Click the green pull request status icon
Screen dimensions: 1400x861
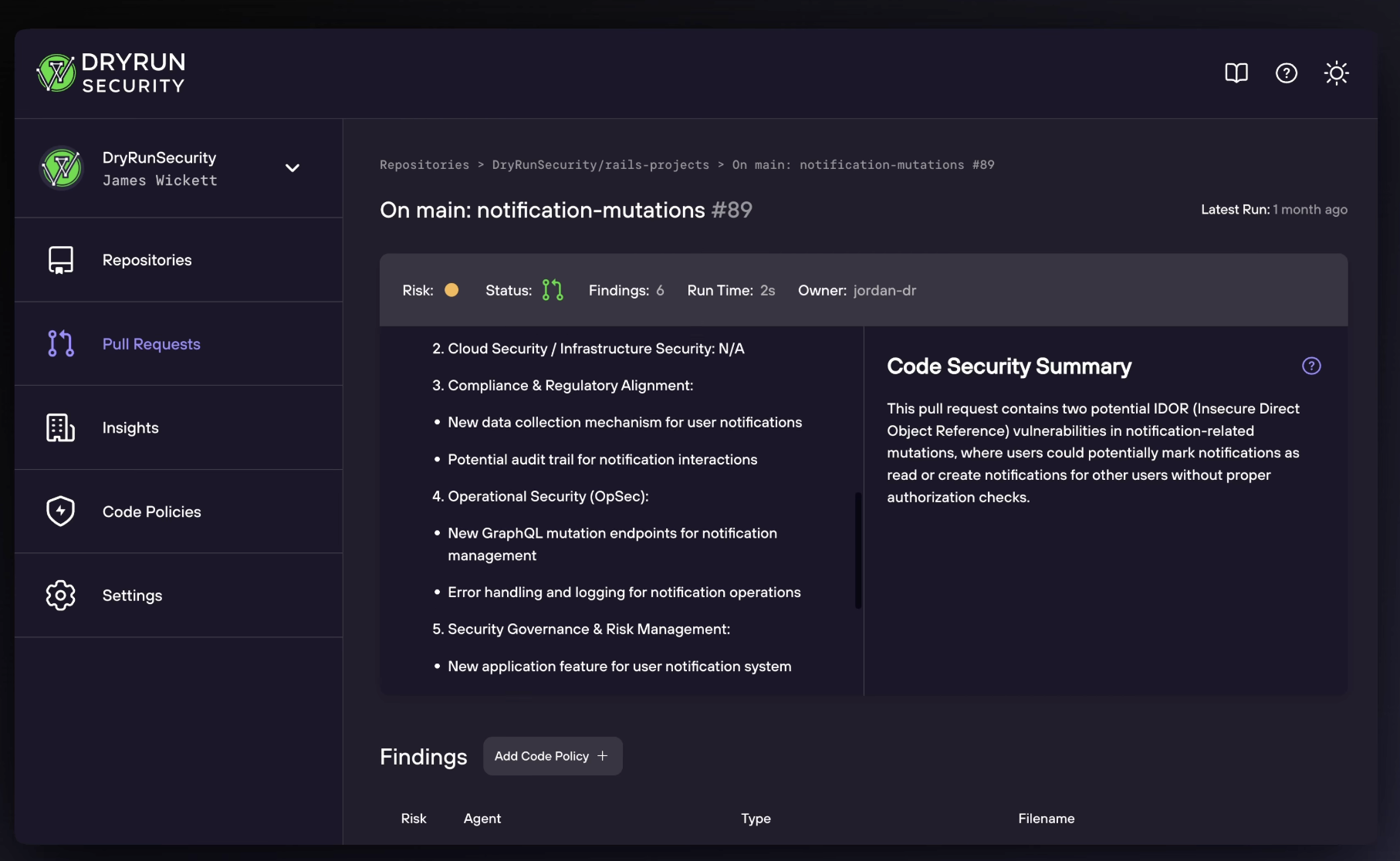tap(553, 290)
